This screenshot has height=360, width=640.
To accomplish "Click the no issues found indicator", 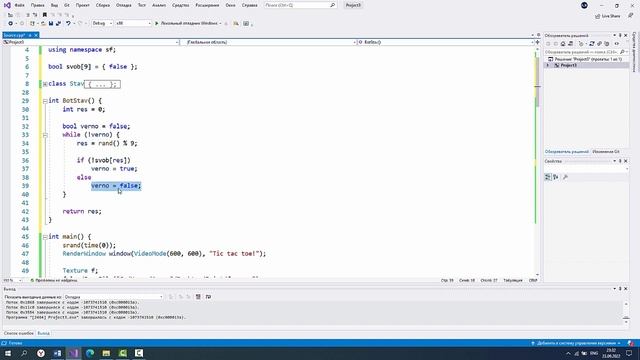I will pos(54,280).
